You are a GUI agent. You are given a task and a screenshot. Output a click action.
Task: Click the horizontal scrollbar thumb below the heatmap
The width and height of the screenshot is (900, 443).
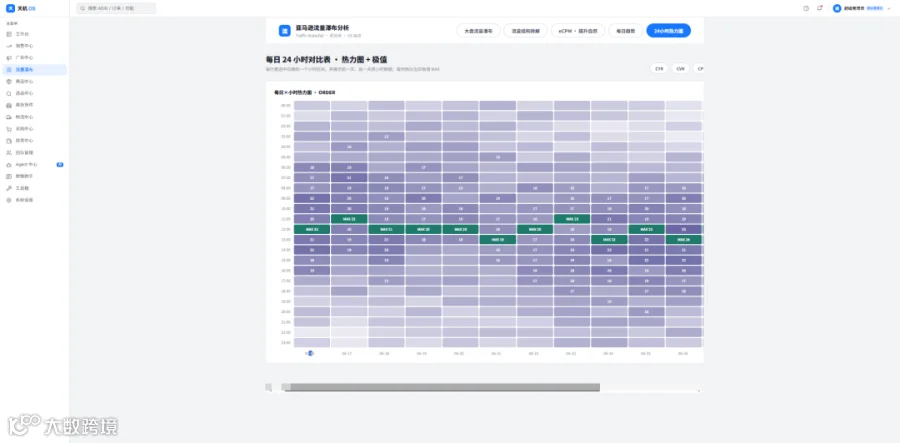point(445,387)
